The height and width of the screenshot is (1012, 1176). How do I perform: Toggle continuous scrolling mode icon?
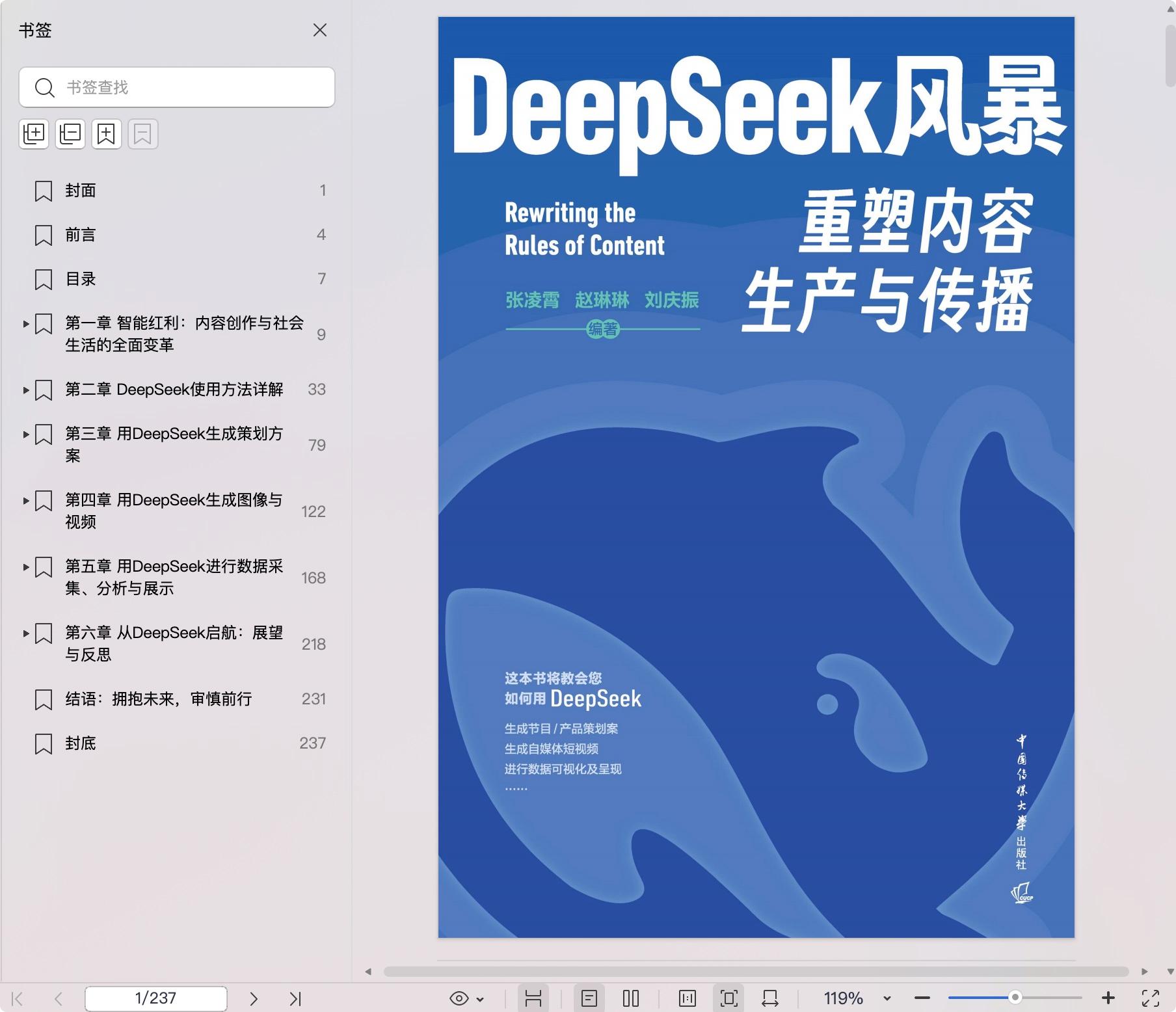click(x=533, y=998)
